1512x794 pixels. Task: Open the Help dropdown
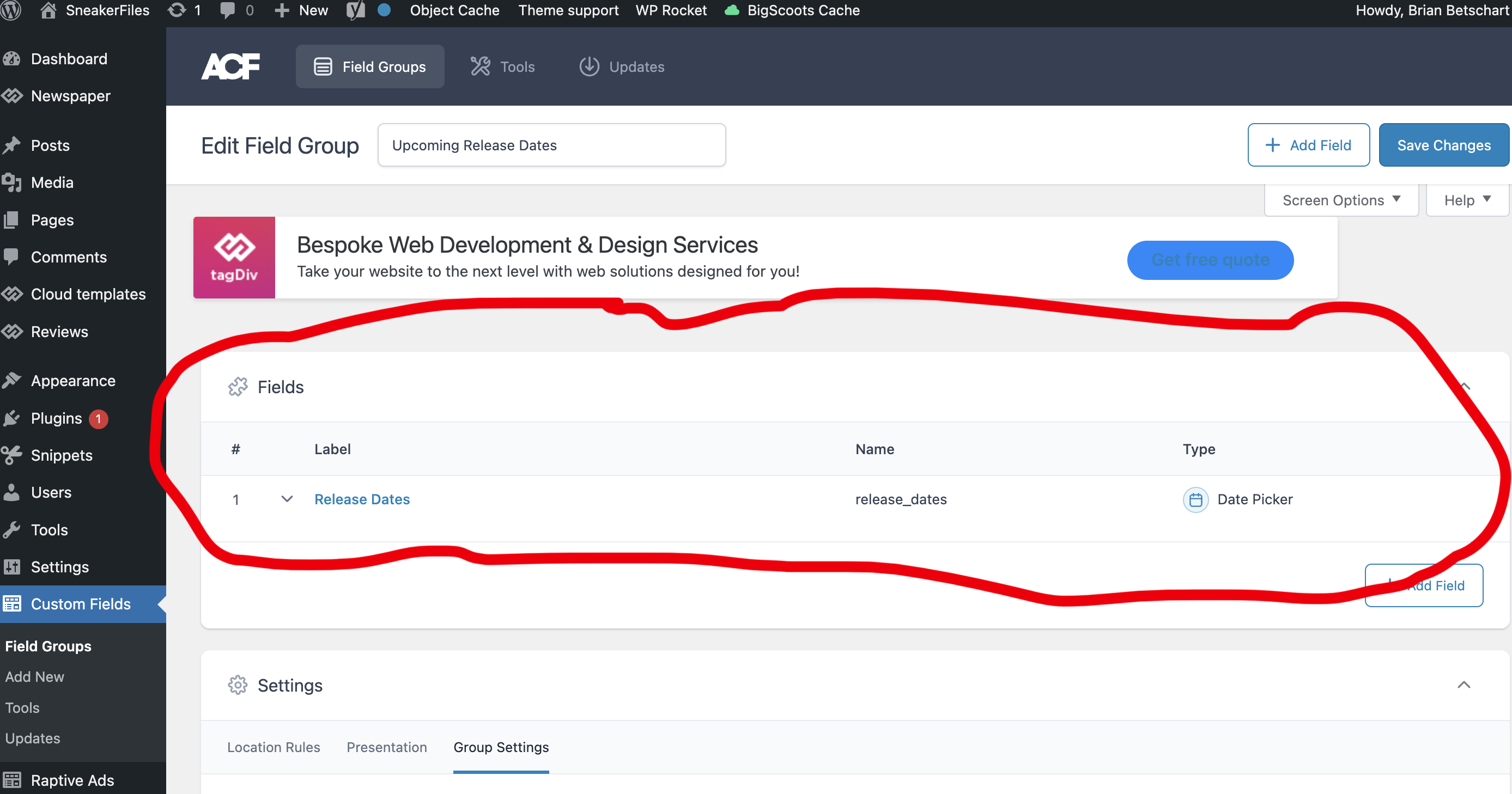tap(1467, 200)
